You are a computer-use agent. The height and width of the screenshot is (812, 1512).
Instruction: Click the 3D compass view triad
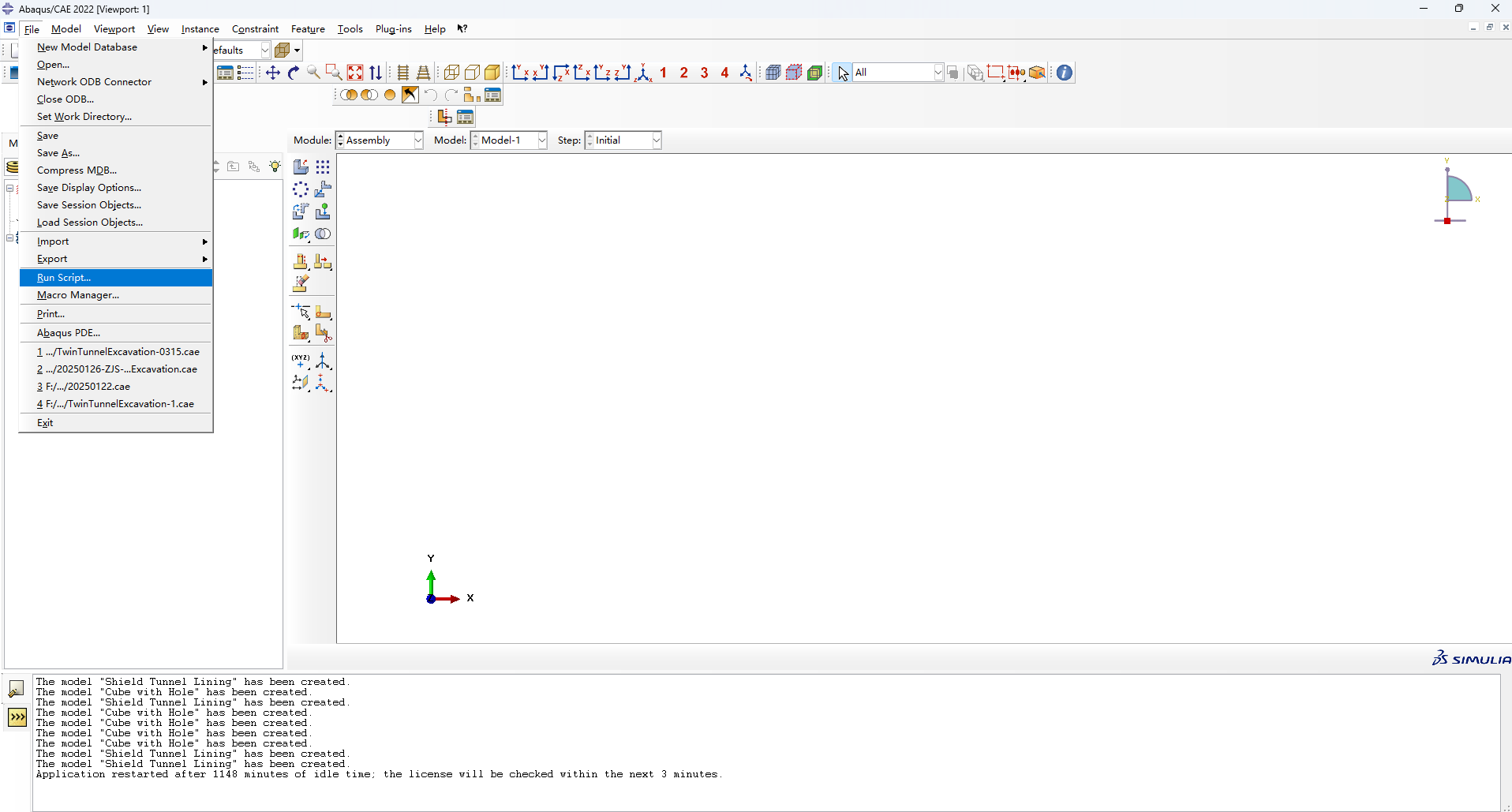pos(1456,192)
